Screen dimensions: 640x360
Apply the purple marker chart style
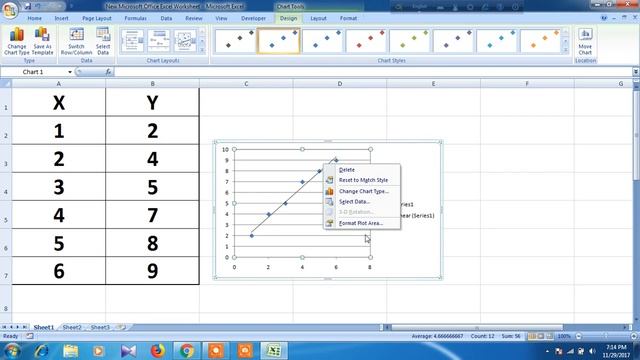453,41
